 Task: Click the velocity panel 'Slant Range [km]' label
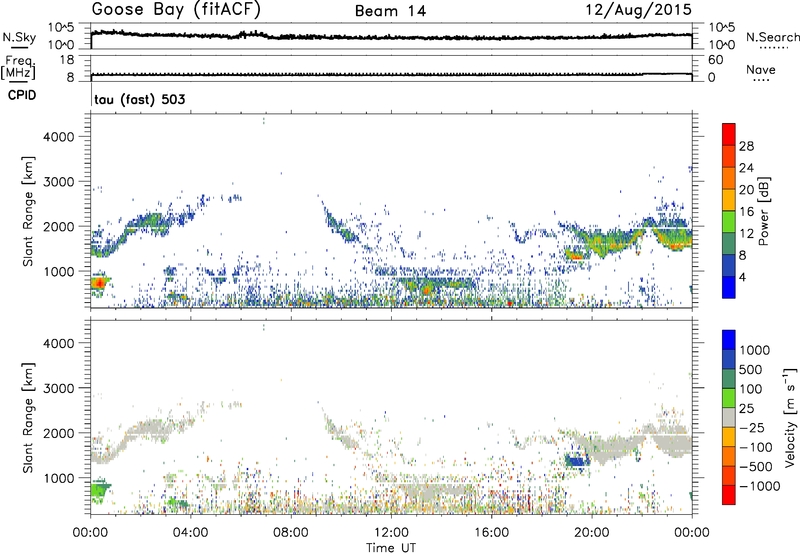[x=28, y=418]
